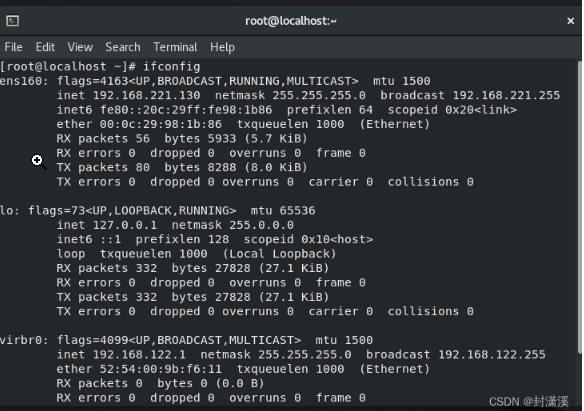
Task: Click the ens160 MAC address 00:0c:29:98:1b:86
Action: (x=161, y=124)
